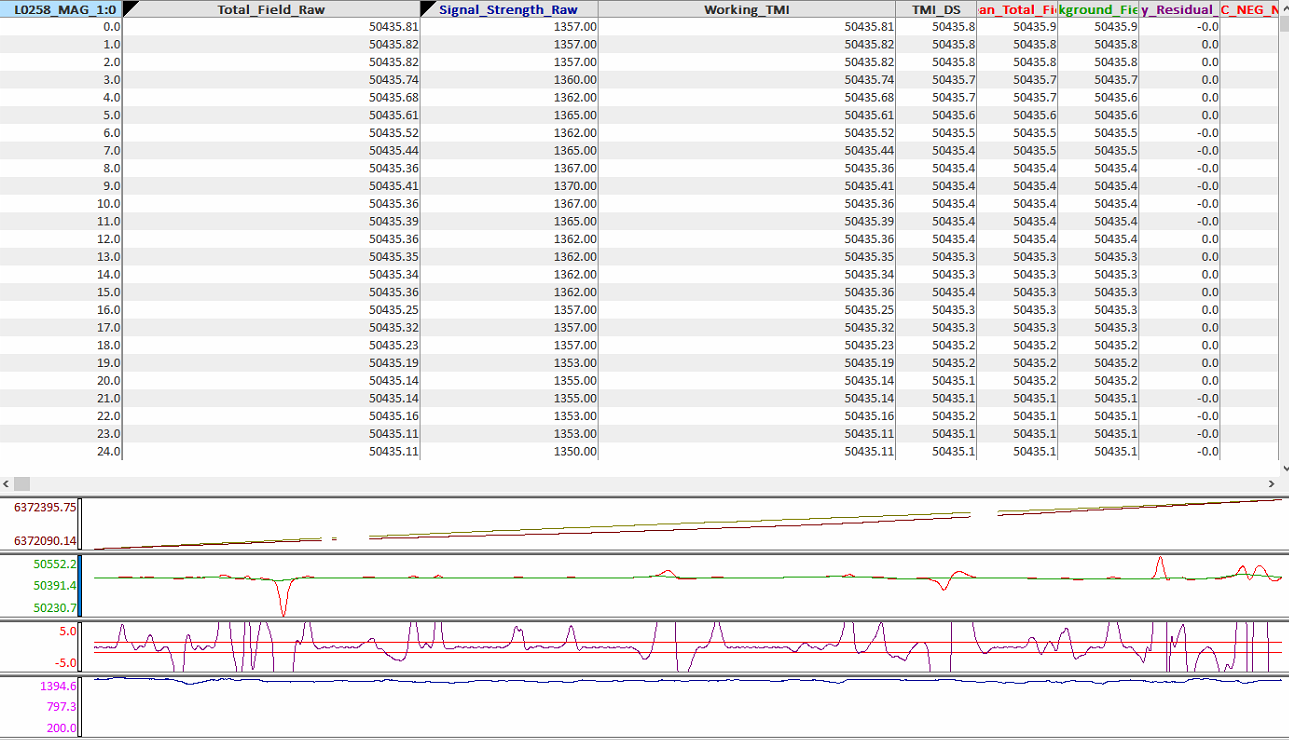Click the horizontal scrollbar right arrow
Viewport: 1289px width, 740px height.
[1270, 484]
